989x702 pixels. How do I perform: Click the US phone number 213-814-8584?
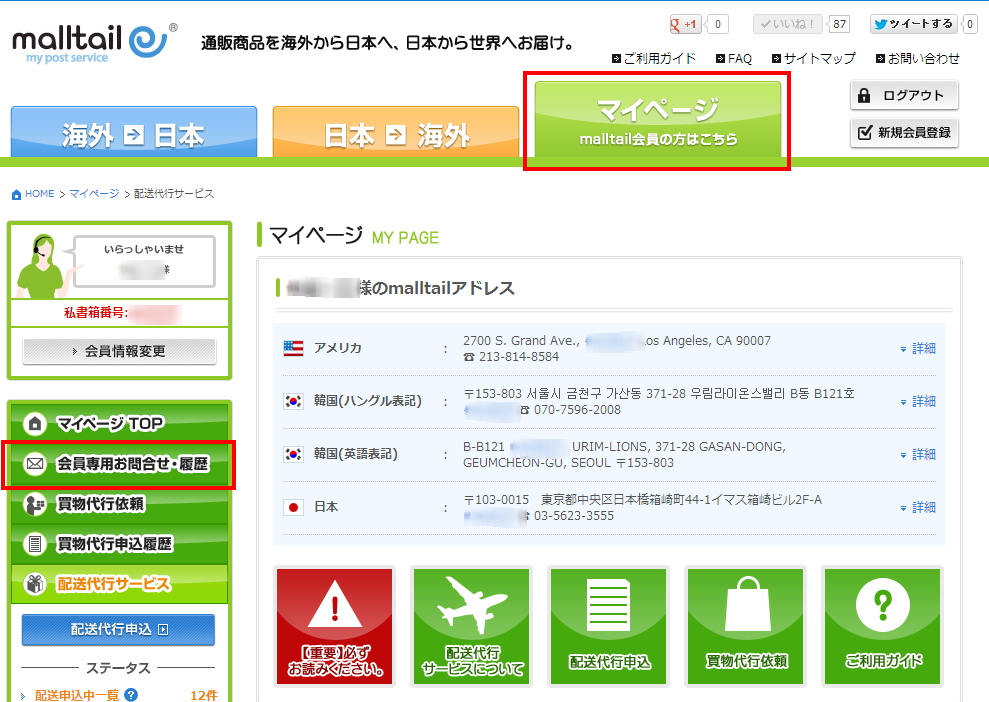[x=518, y=357]
